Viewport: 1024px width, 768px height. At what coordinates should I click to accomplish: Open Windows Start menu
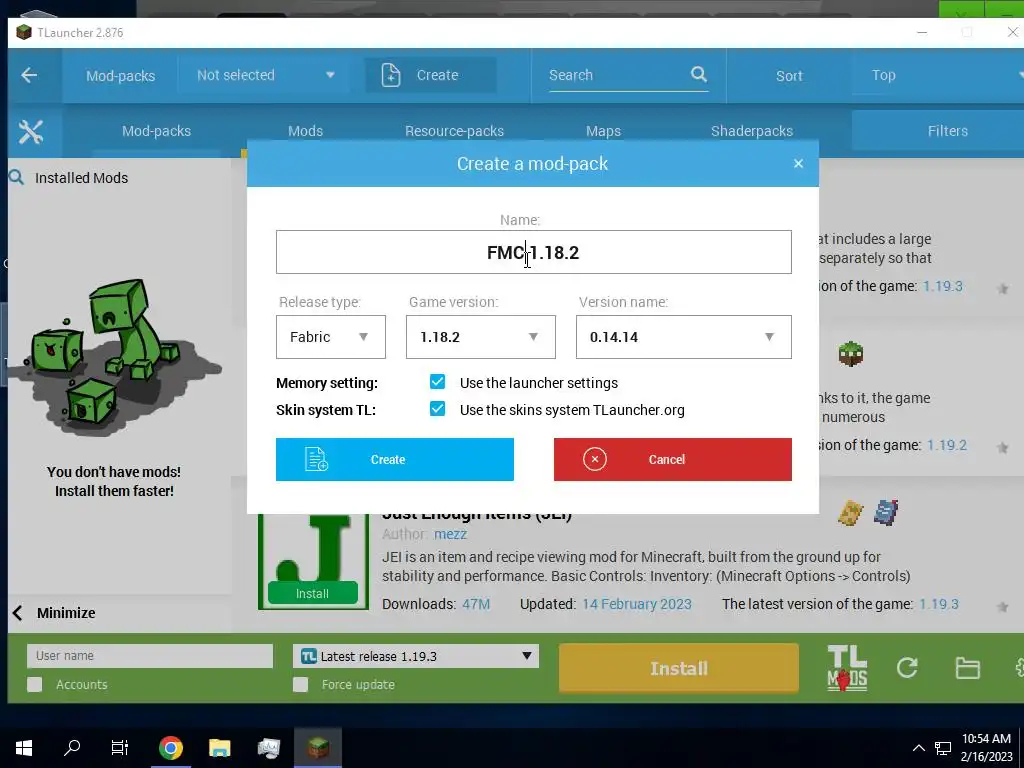24,748
